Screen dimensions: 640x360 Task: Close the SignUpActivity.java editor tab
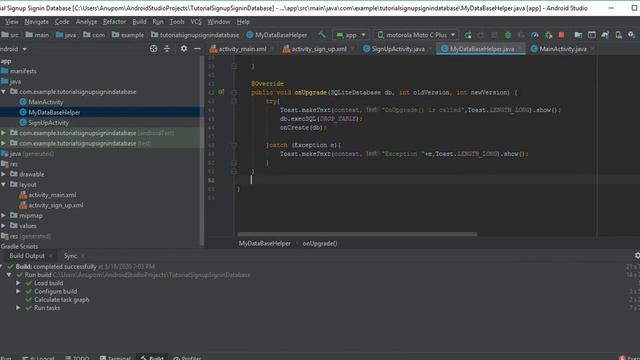point(430,49)
